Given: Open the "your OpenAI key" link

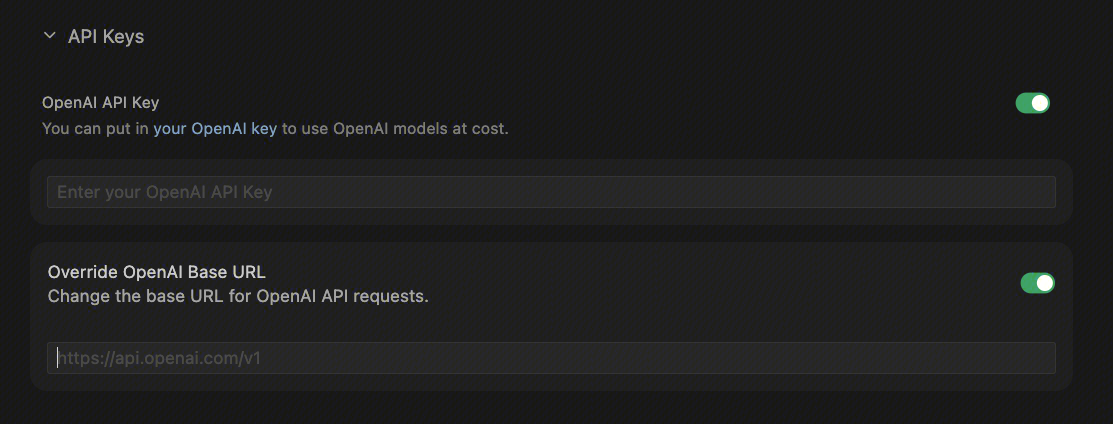Looking at the screenshot, I should pyautogui.click(x=215, y=129).
